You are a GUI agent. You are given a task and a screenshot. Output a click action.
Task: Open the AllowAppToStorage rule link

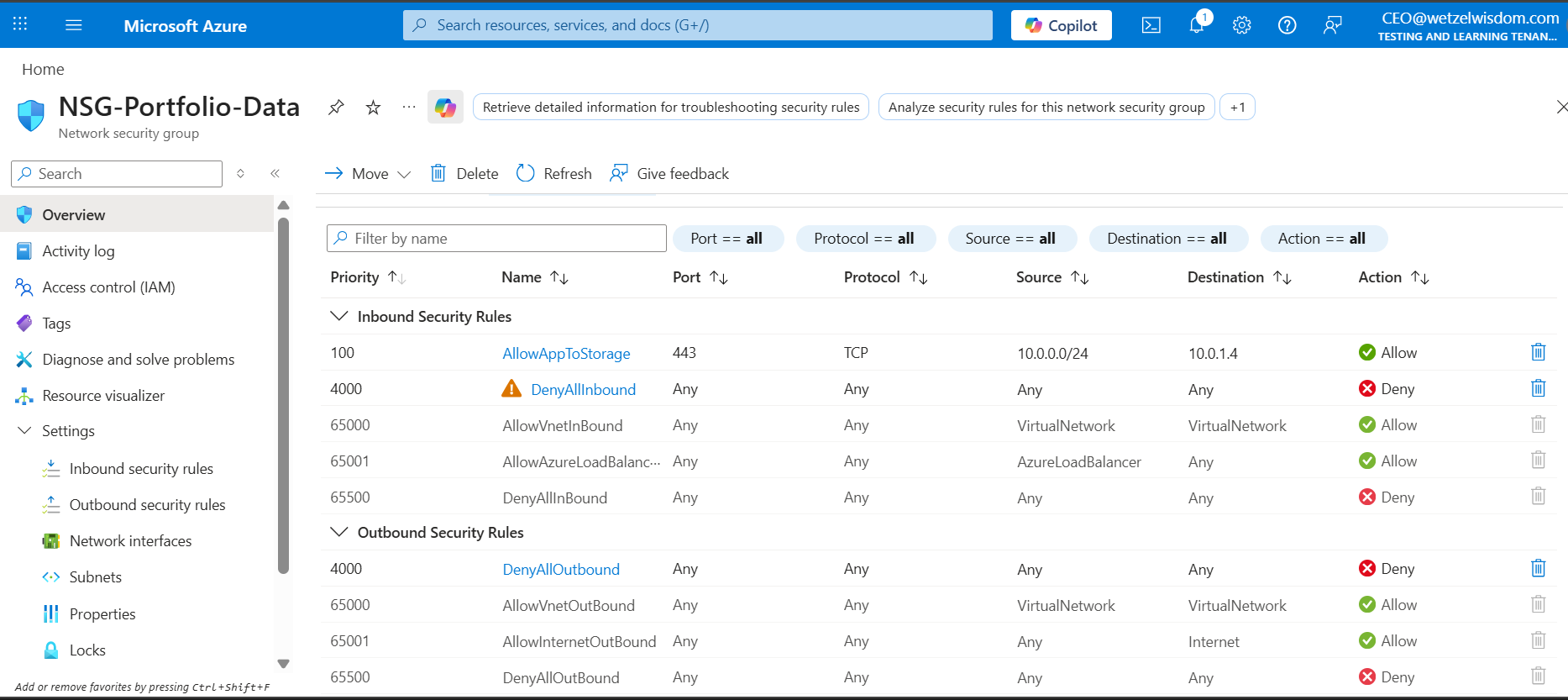[x=566, y=354]
